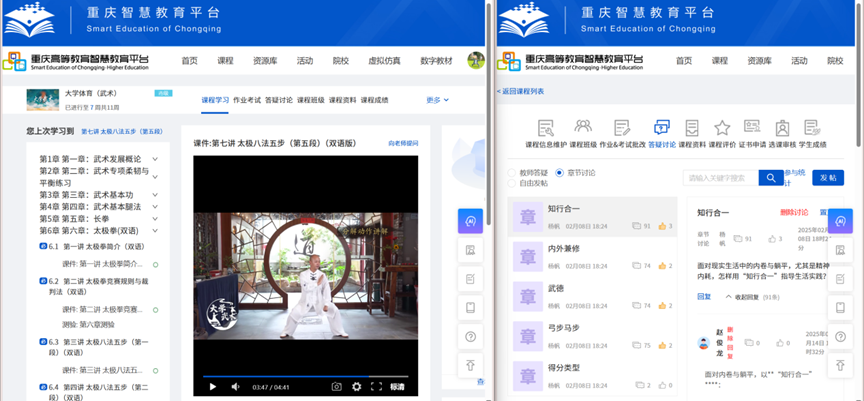864x401 pixels.
Task: Click 删除讨论 red link
Action: pos(794,212)
